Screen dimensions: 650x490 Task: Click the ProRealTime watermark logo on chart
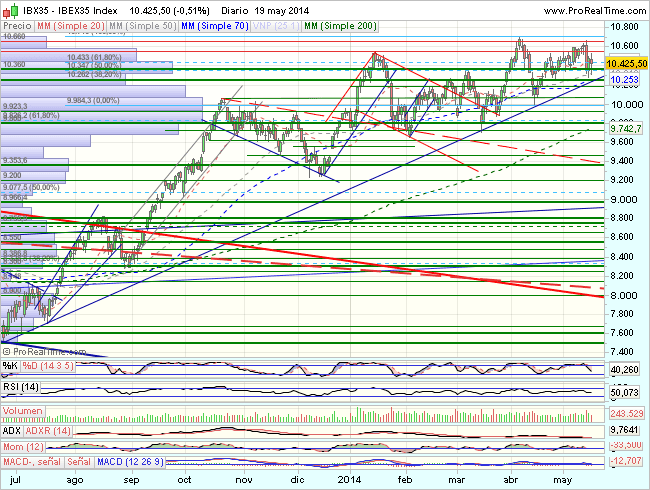[x=40, y=351]
